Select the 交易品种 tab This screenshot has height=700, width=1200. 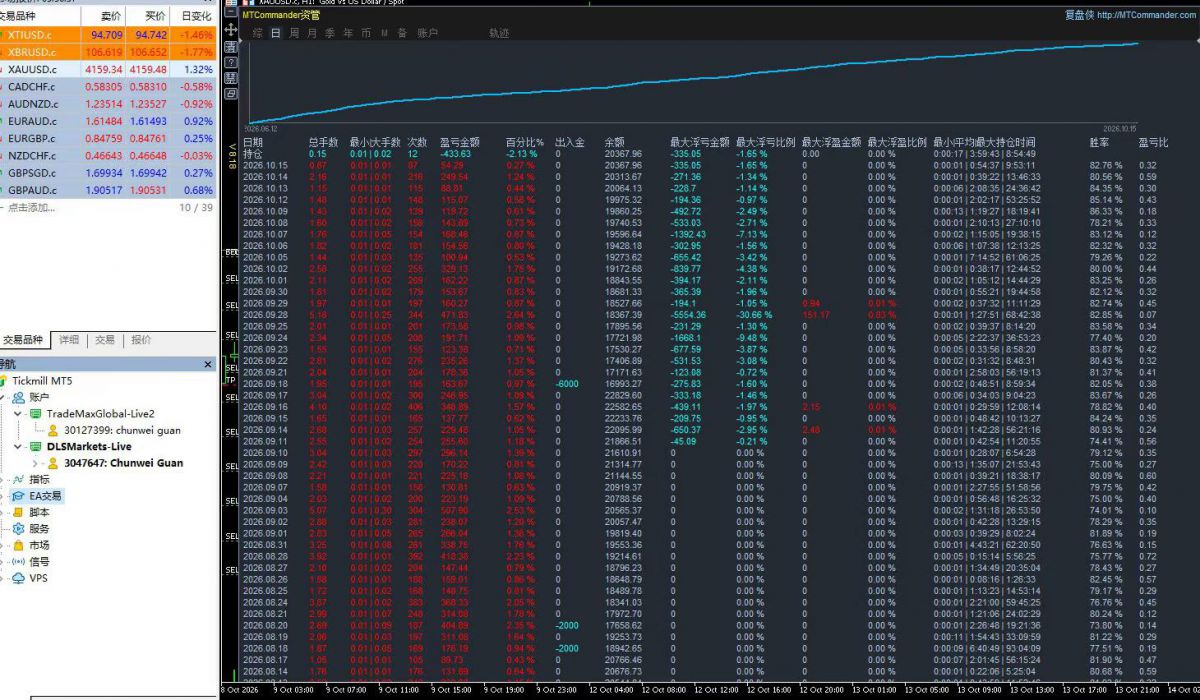[x=24, y=340]
